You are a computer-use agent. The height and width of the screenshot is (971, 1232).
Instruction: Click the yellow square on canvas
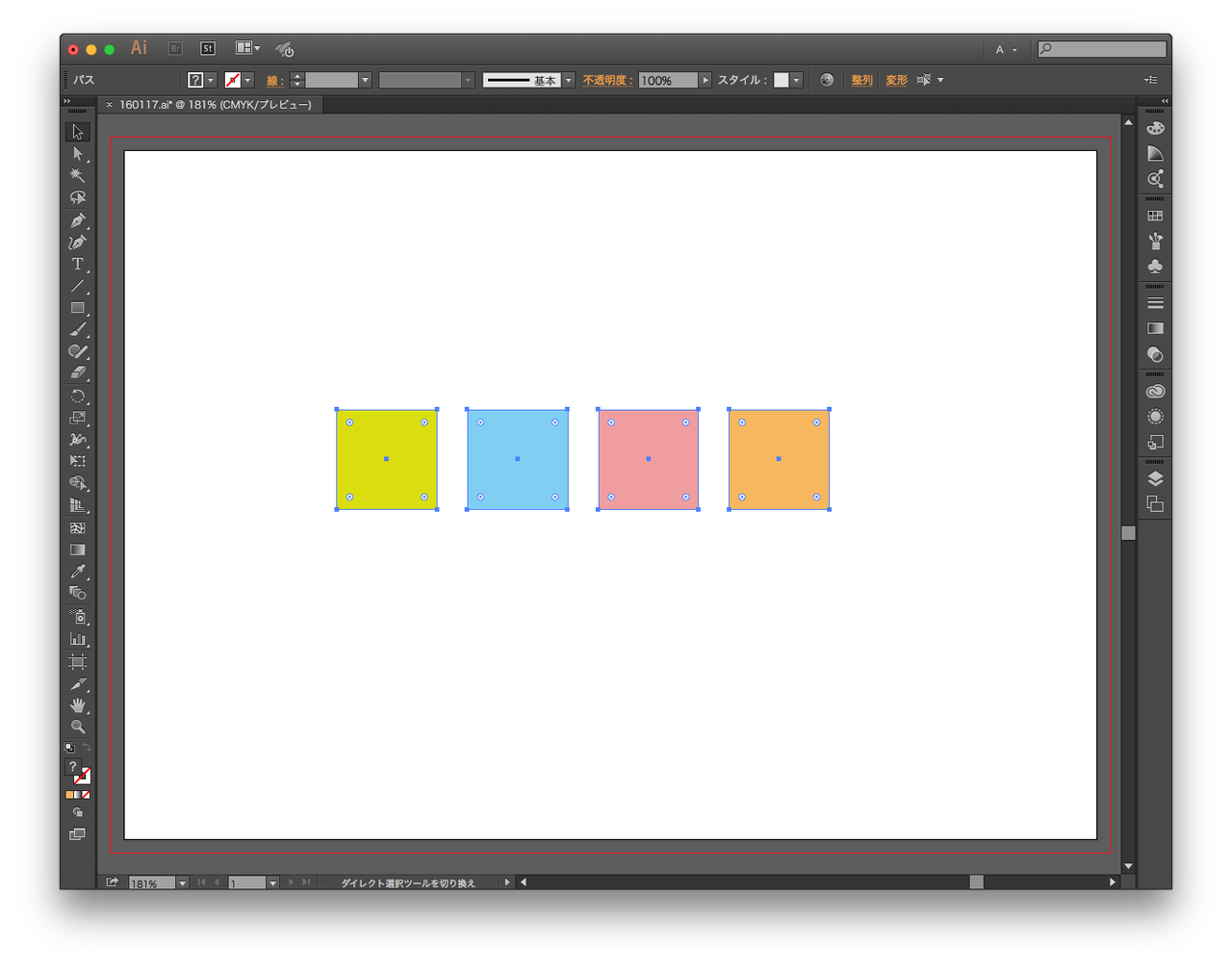[x=387, y=459]
